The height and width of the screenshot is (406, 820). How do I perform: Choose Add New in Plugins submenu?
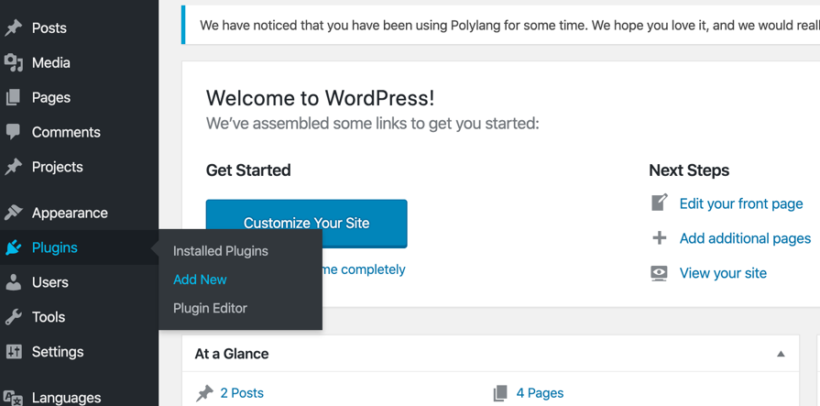[200, 280]
